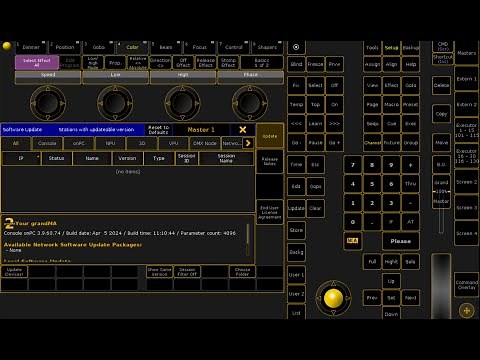
Task: Toggle Show Same Version button
Action: [x=159, y=272]
